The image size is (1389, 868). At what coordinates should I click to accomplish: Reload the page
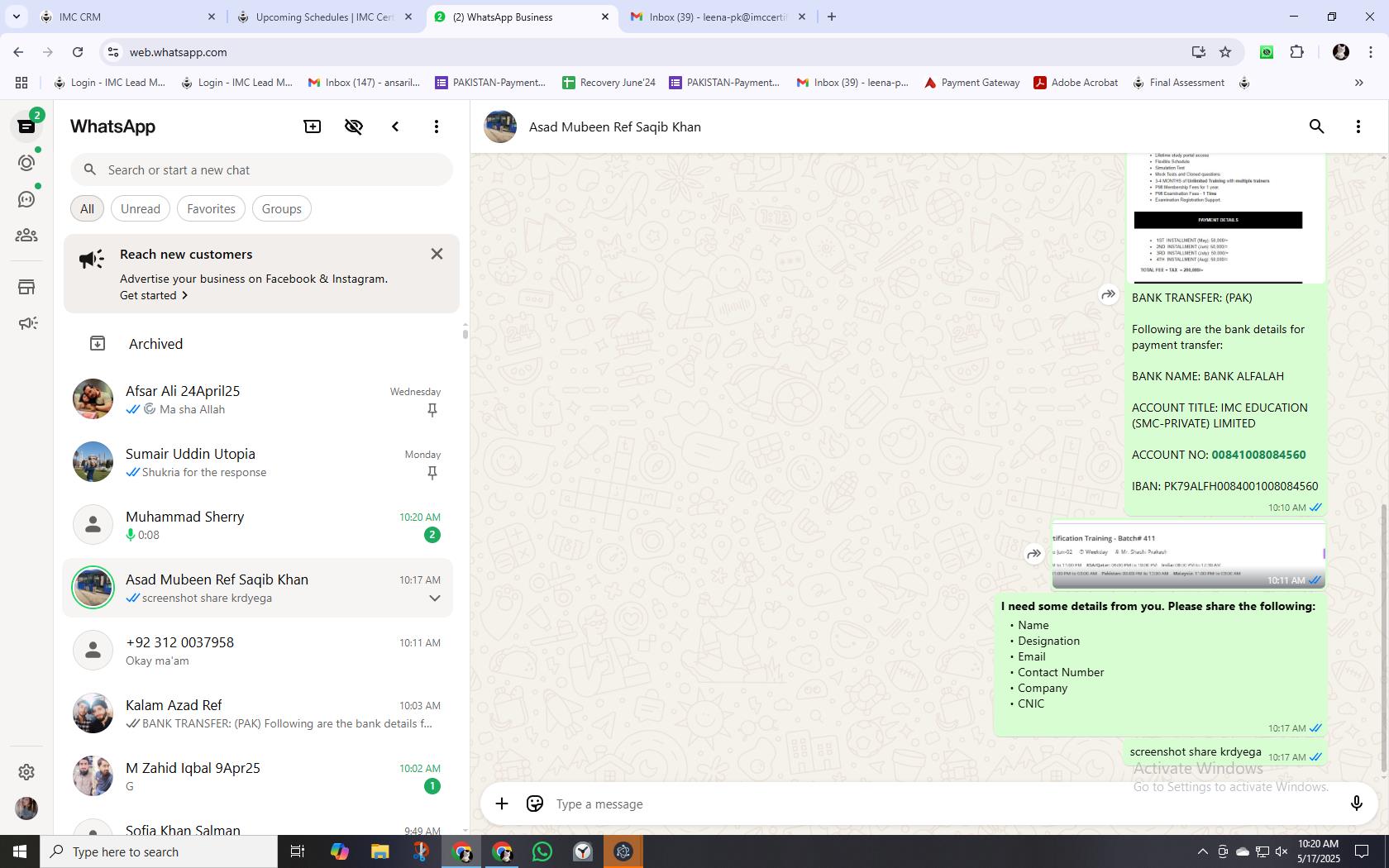[x=78, y=52]
